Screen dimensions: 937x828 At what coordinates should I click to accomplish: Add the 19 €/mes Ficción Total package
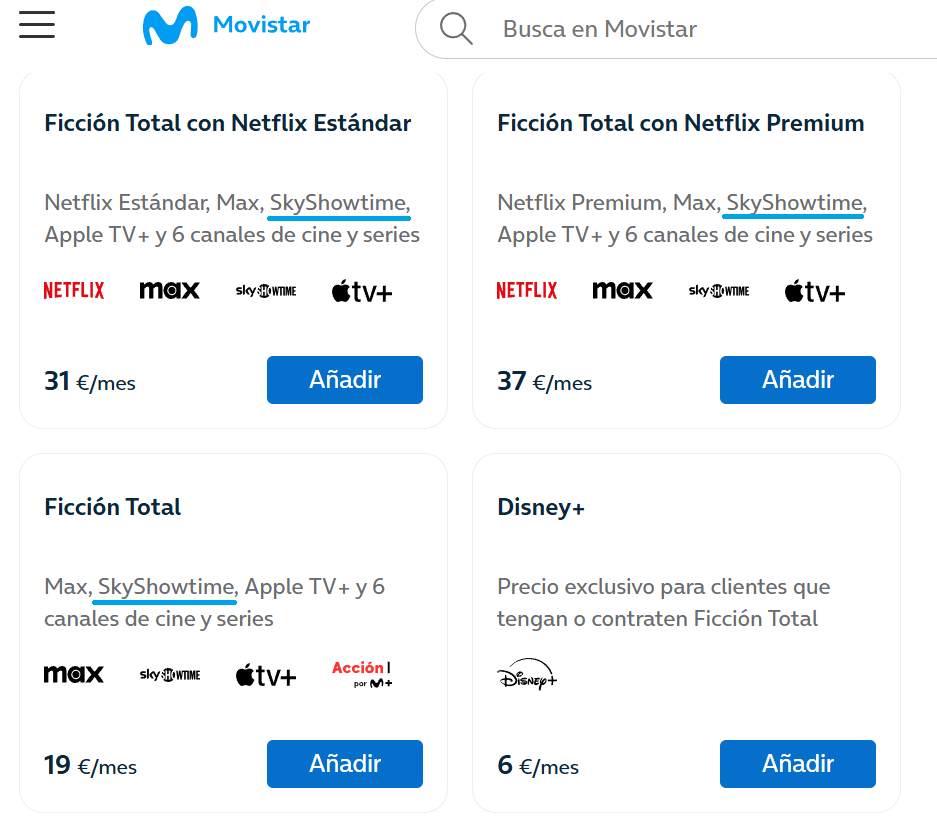(345, 764)
